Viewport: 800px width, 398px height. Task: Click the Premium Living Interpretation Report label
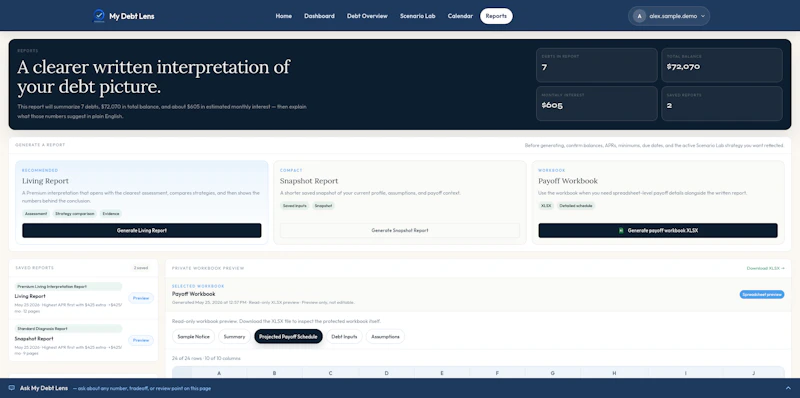pos(68,287)
